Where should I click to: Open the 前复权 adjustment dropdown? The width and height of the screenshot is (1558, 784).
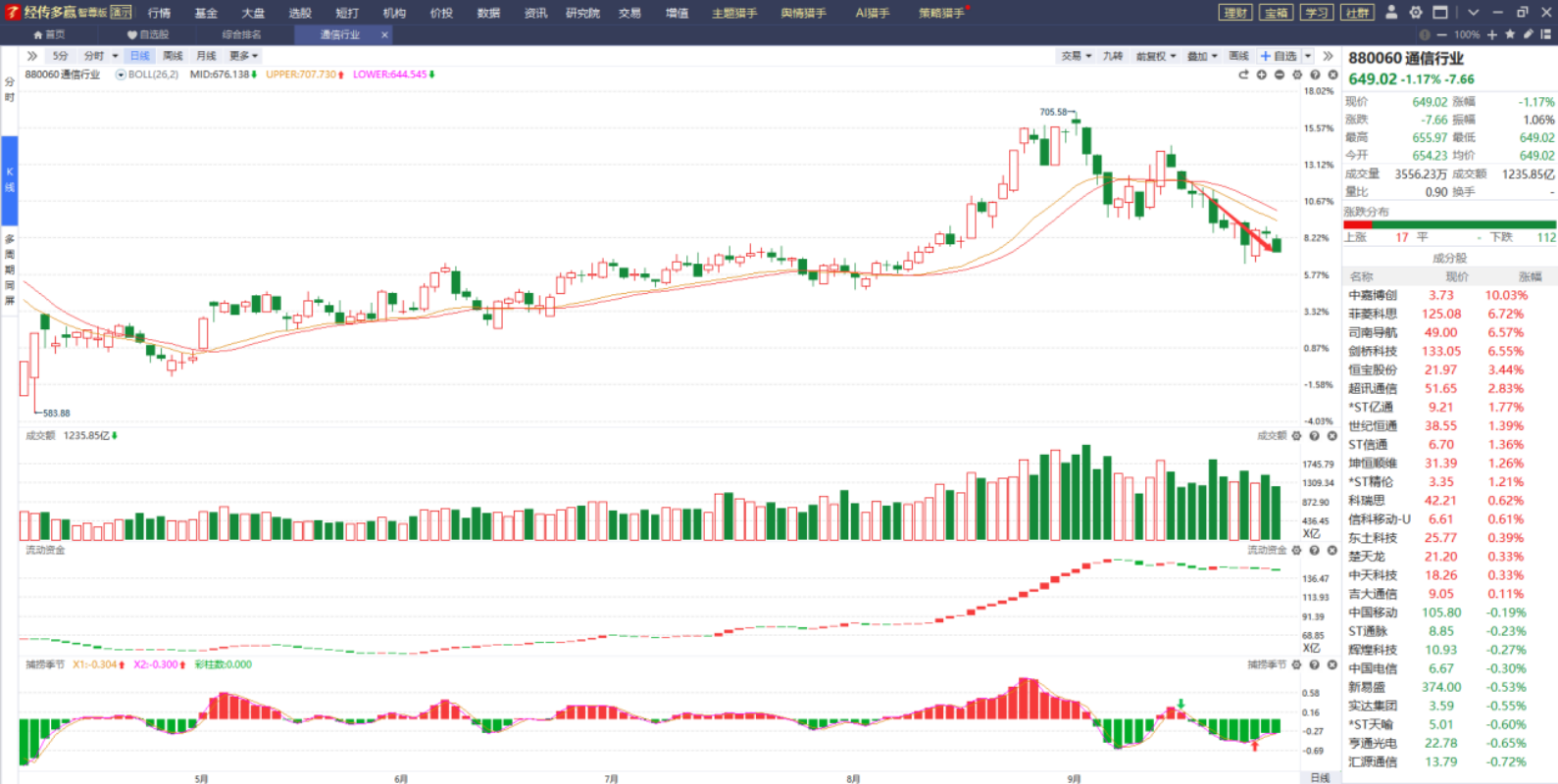1155,56
